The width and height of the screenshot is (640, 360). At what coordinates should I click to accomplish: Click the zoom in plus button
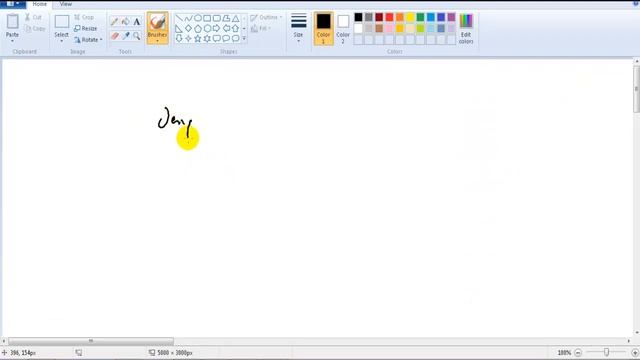click(x=635, y=352)
